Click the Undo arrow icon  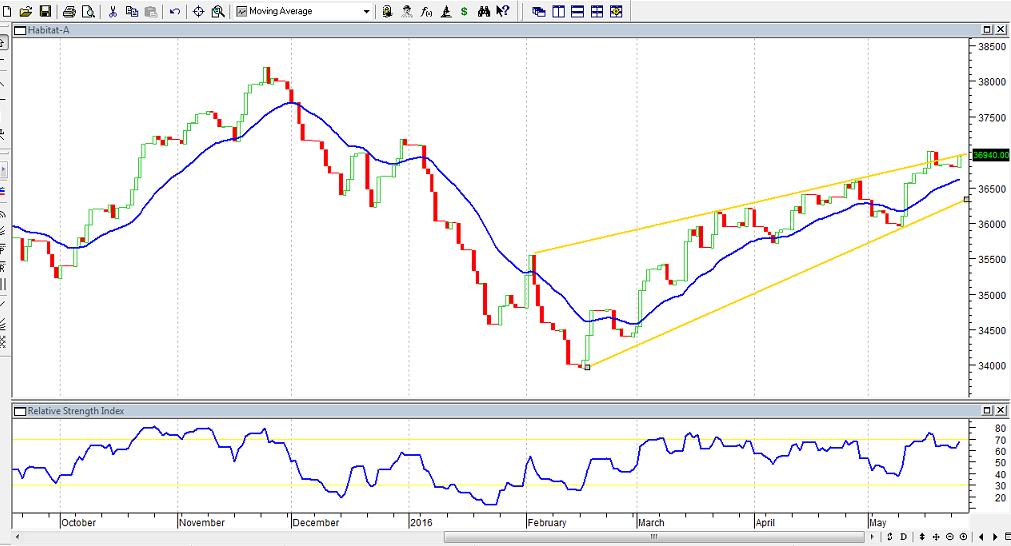(175, 12)
